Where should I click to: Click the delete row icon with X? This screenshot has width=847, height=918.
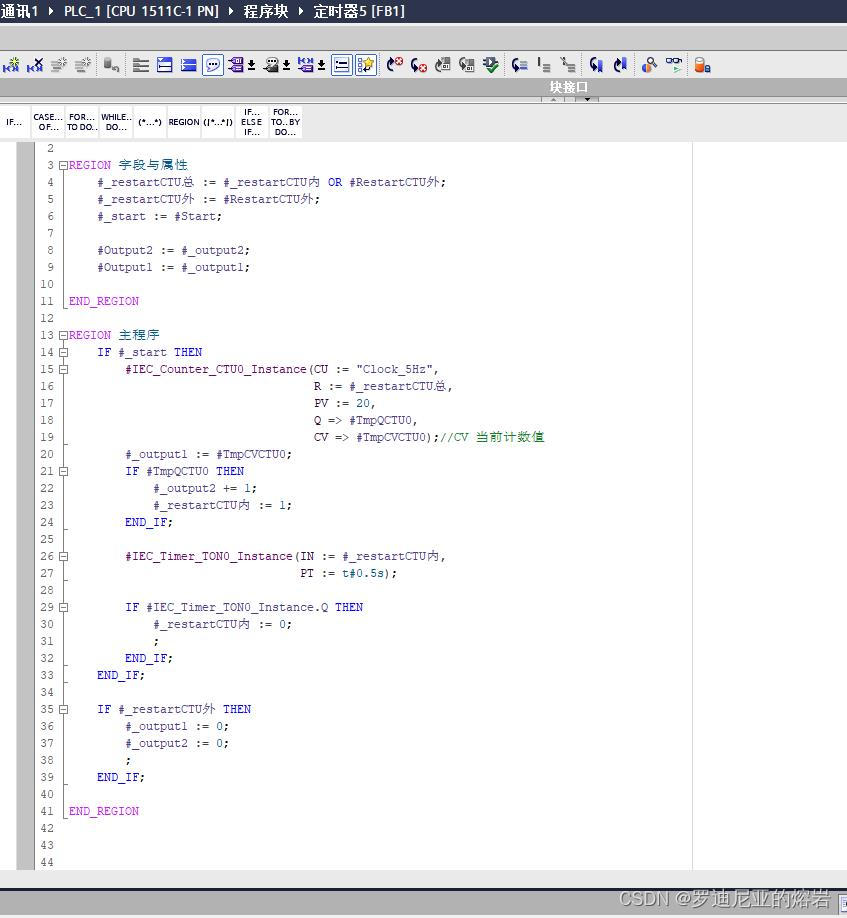[x=35, y=65]
